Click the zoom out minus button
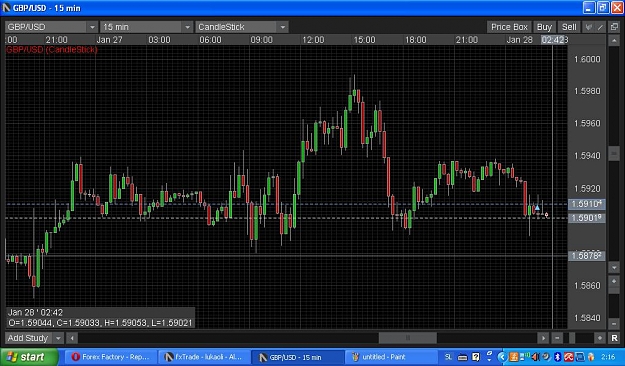This screenshot has height=366, width=625. (557, 338)
